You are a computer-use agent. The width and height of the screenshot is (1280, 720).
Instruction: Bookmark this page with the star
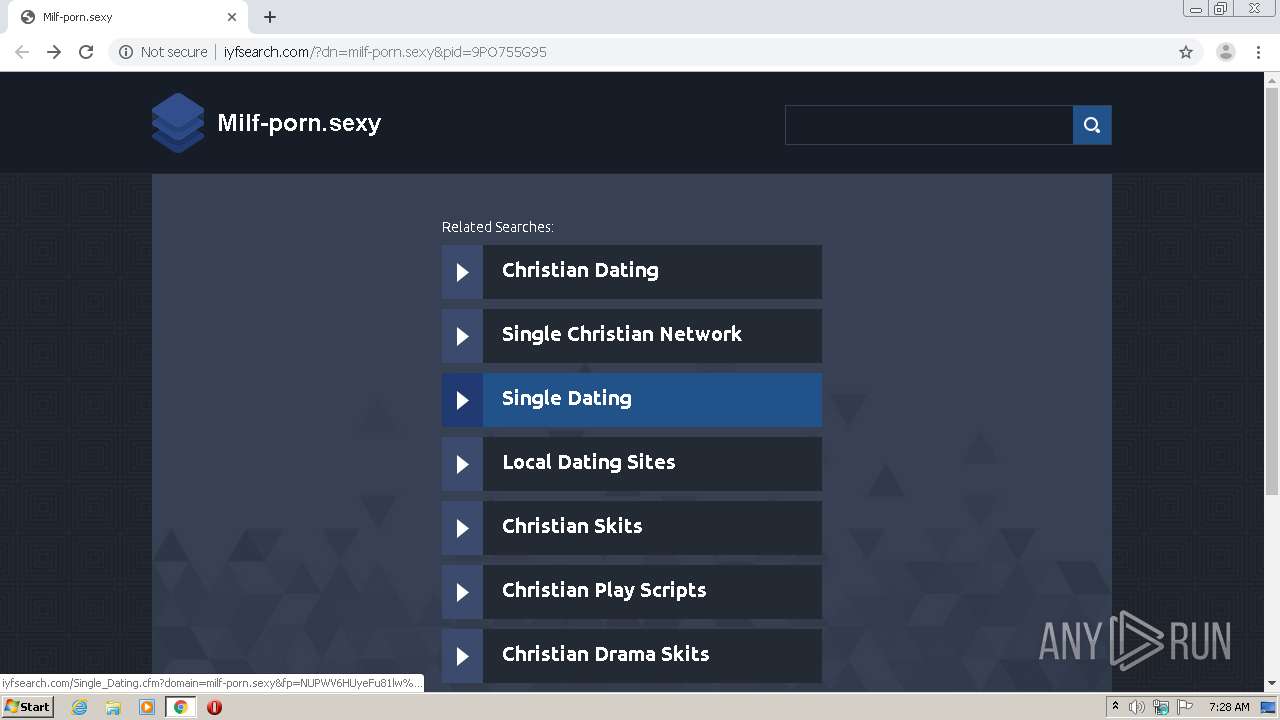(1186, 52)
